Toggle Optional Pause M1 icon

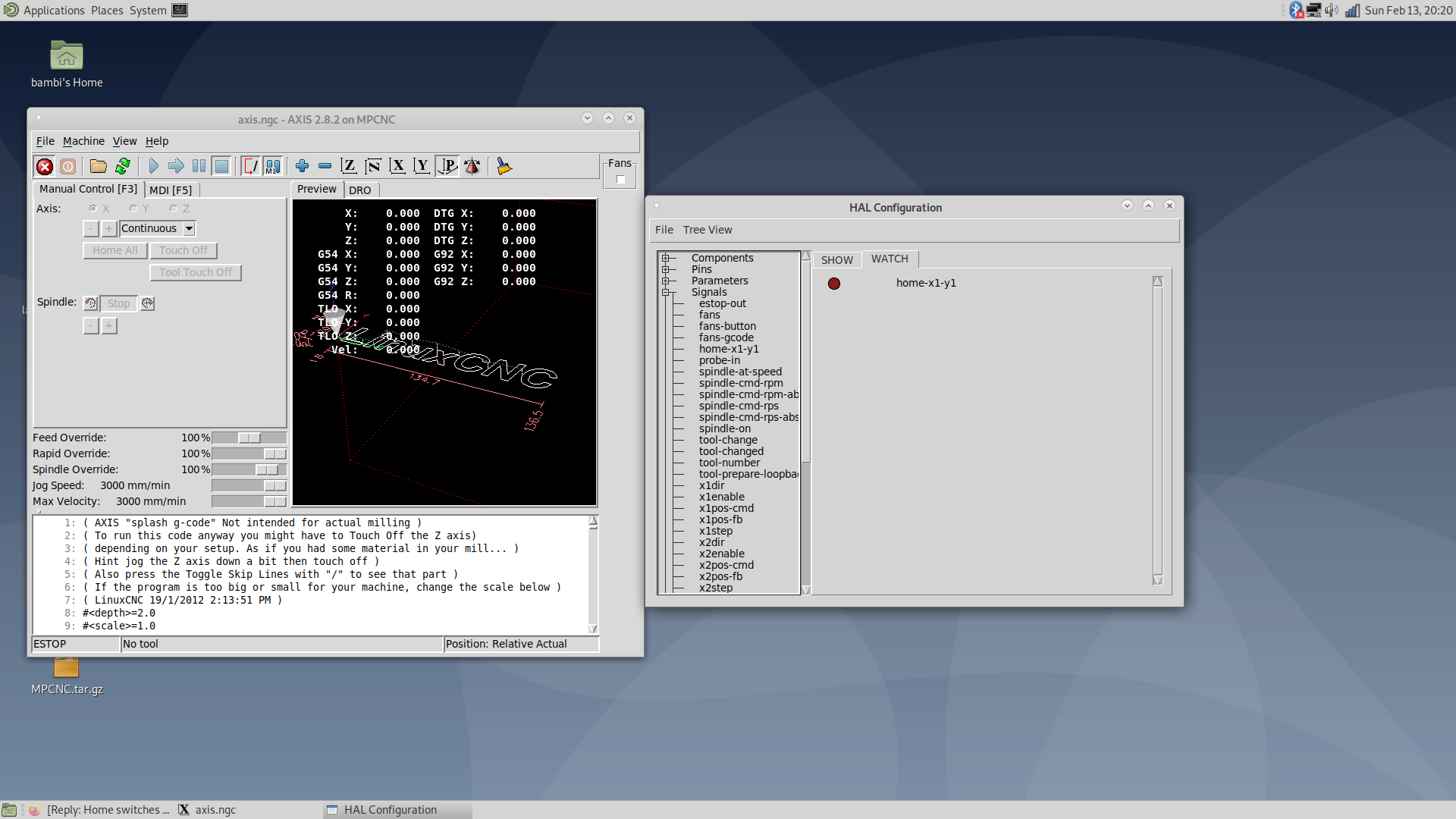point(273,166)
